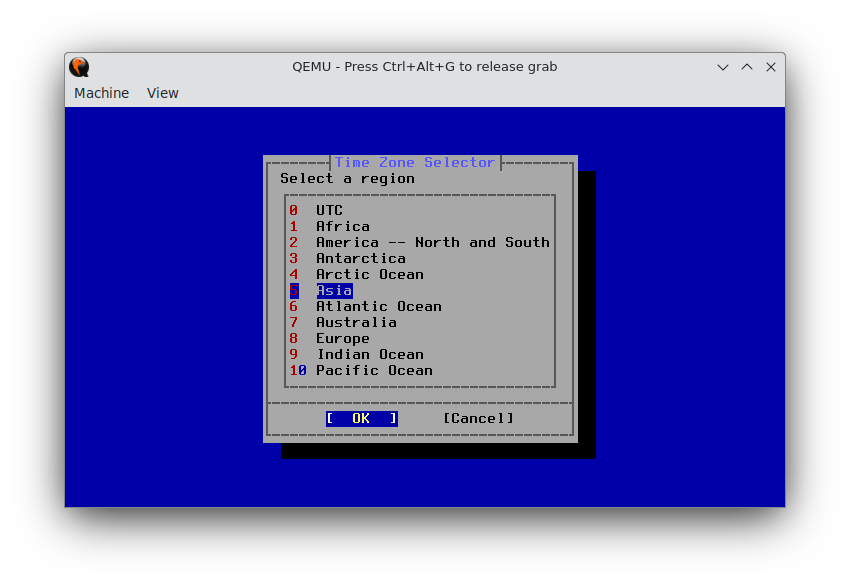Open the View menu
Screen dimensions: 850x584
[162, 92]
